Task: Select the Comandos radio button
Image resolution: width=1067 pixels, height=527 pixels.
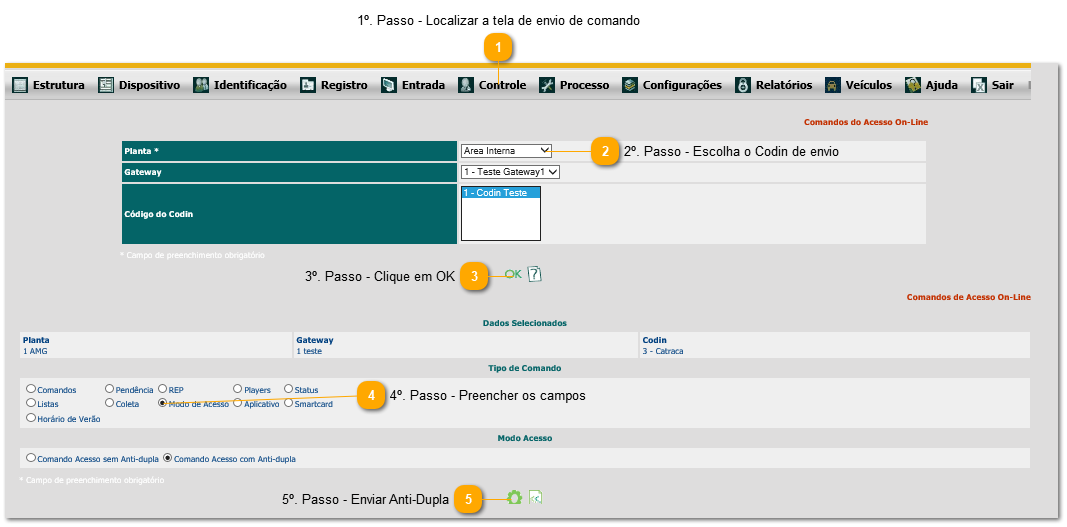Action: pos(31,389)
